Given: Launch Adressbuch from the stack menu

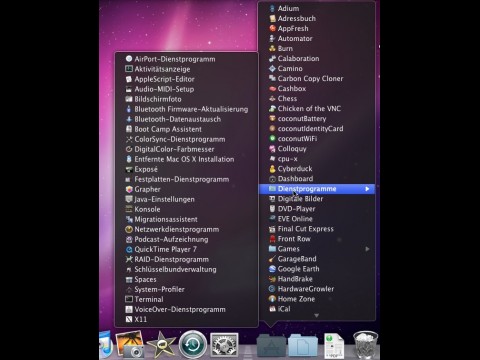Looking at the screenshot, I should [x=317, y=18].
